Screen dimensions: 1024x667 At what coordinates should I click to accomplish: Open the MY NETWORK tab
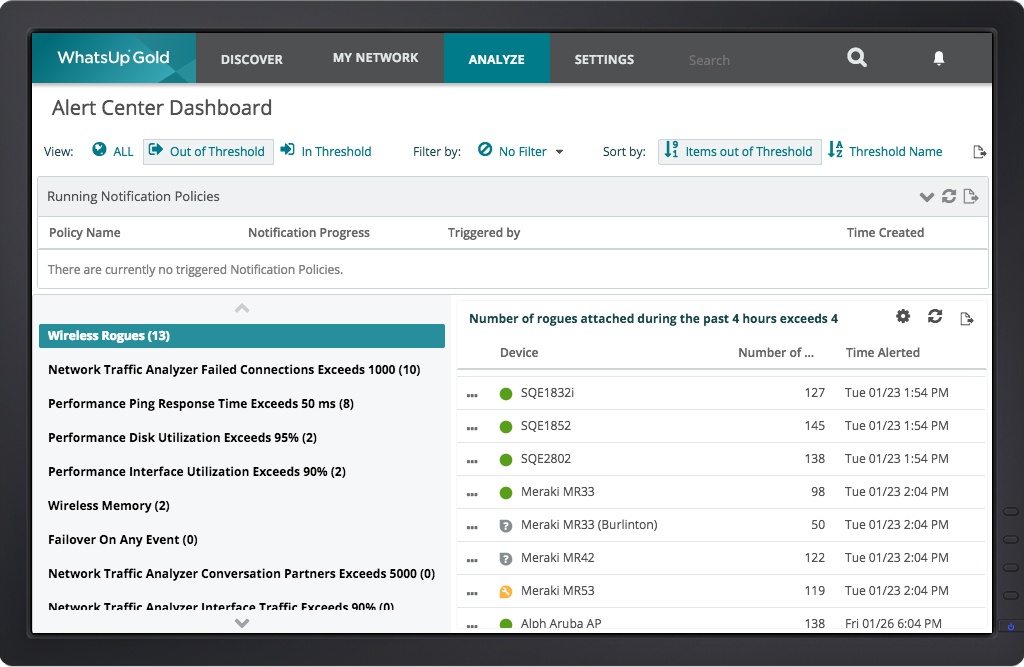point(376,57)
